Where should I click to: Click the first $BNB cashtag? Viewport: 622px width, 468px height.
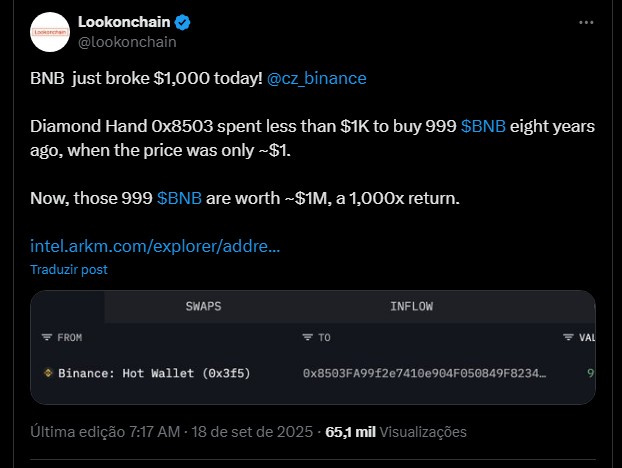pos(483,126)
